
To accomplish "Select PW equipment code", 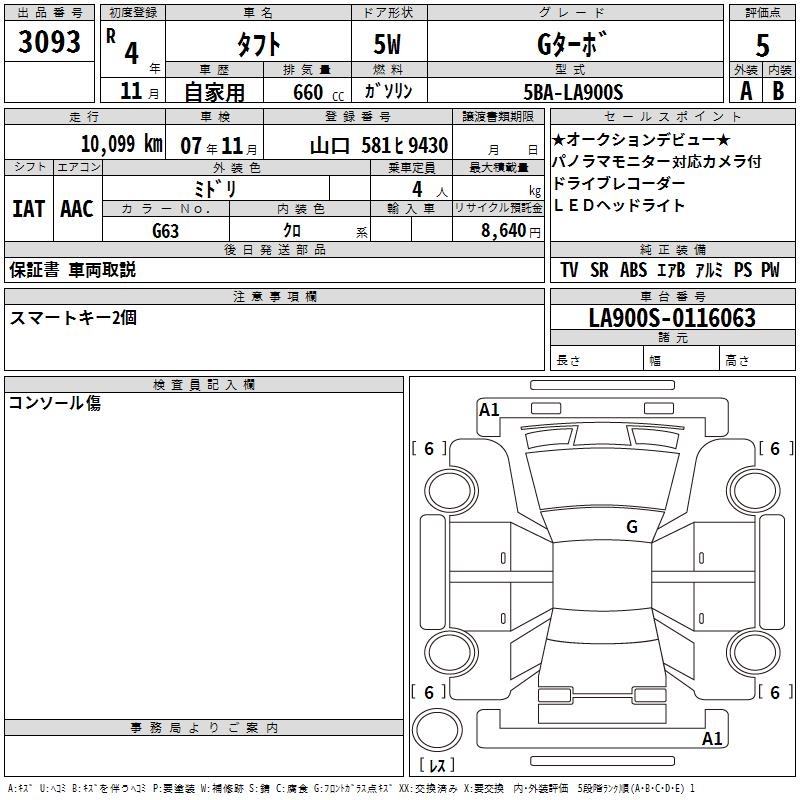I will coord(770,270).
